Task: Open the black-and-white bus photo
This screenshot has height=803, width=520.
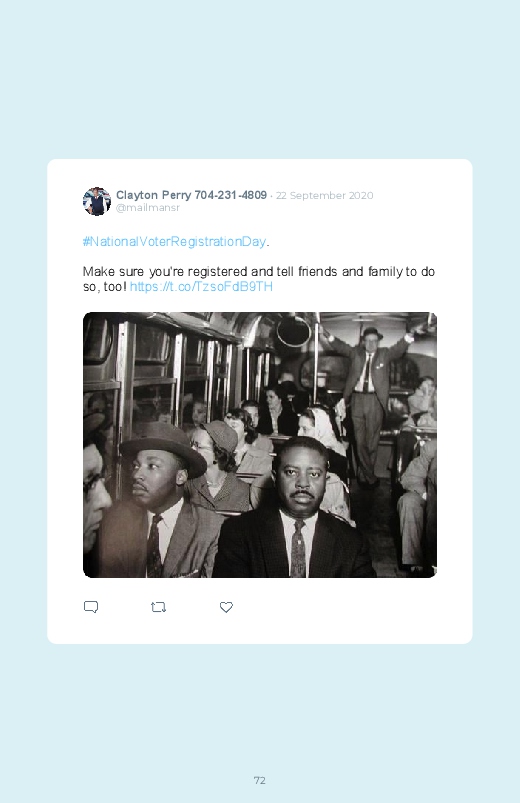Action: click(x=260, y=445)
